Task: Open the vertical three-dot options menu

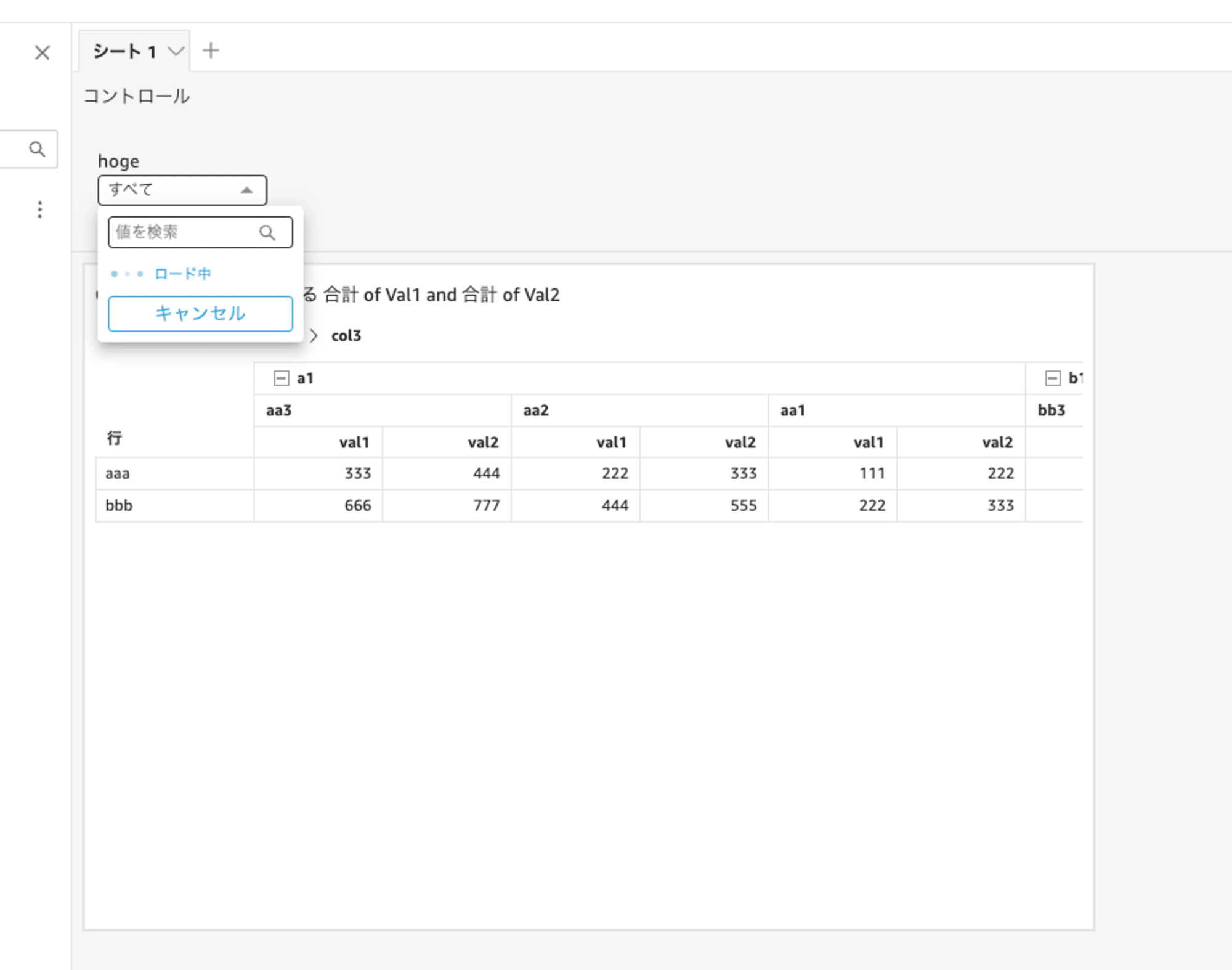Action: point(39,210)
